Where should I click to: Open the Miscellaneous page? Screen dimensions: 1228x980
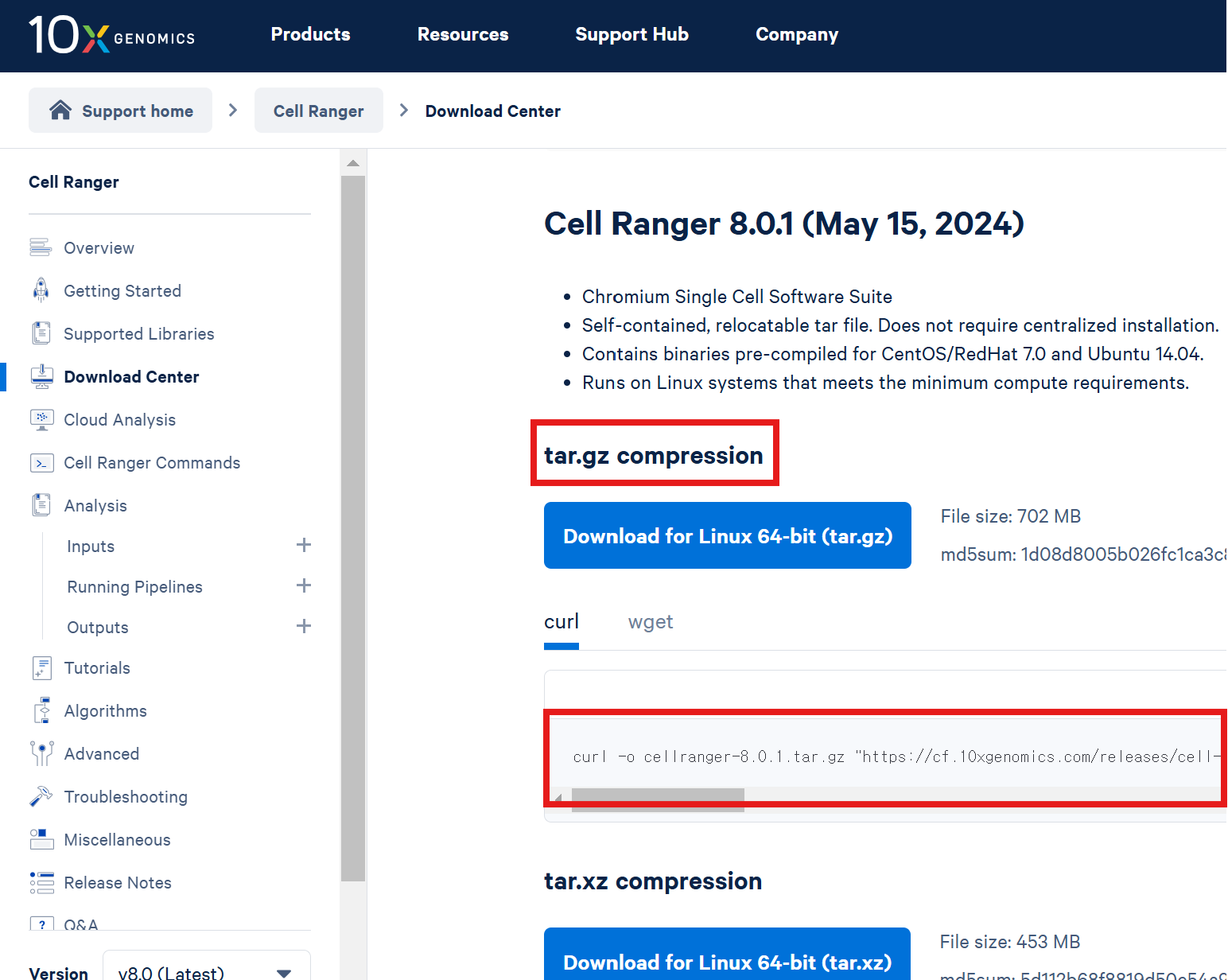(117, 839)
